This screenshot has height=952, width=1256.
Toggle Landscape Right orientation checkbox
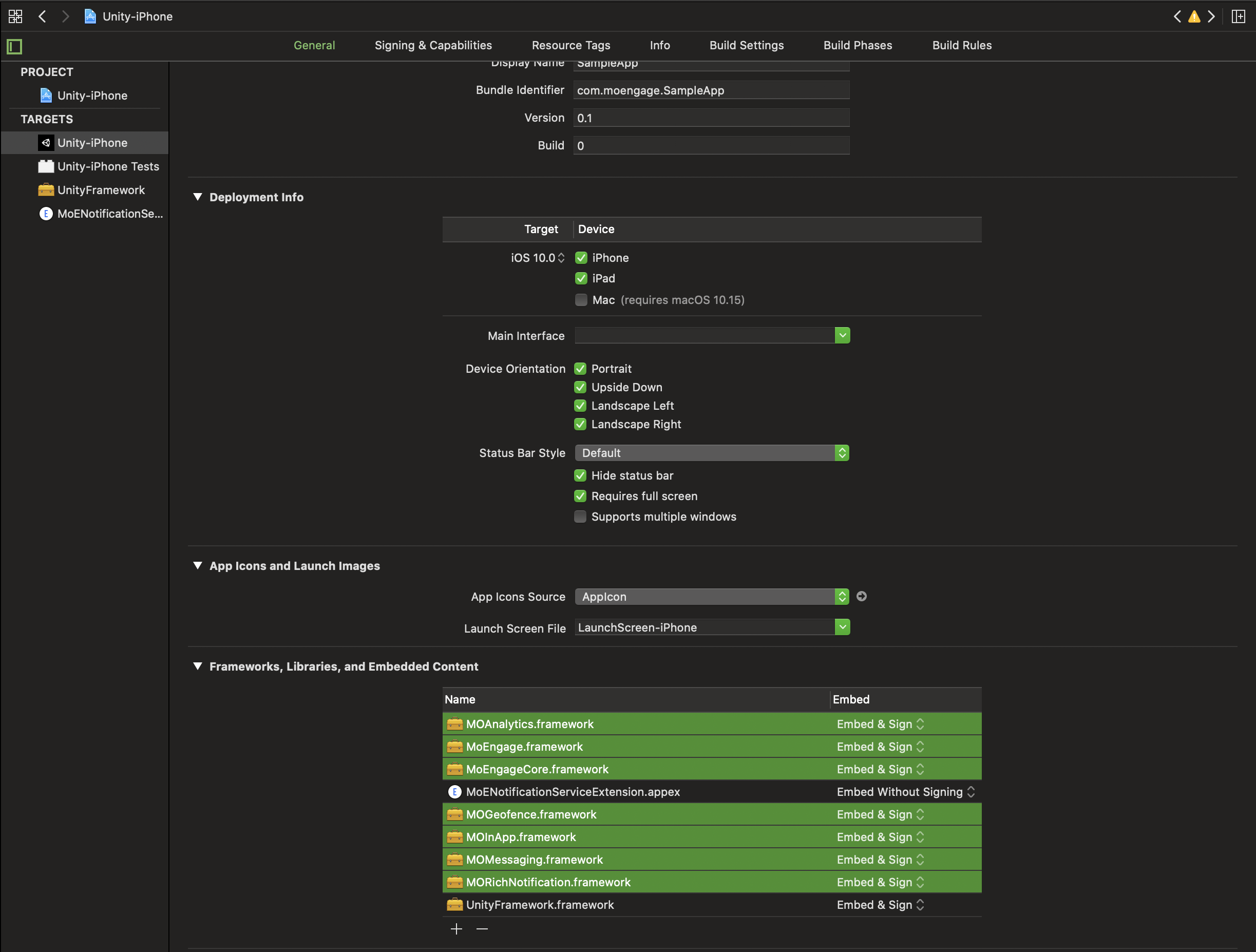point(580,424)
